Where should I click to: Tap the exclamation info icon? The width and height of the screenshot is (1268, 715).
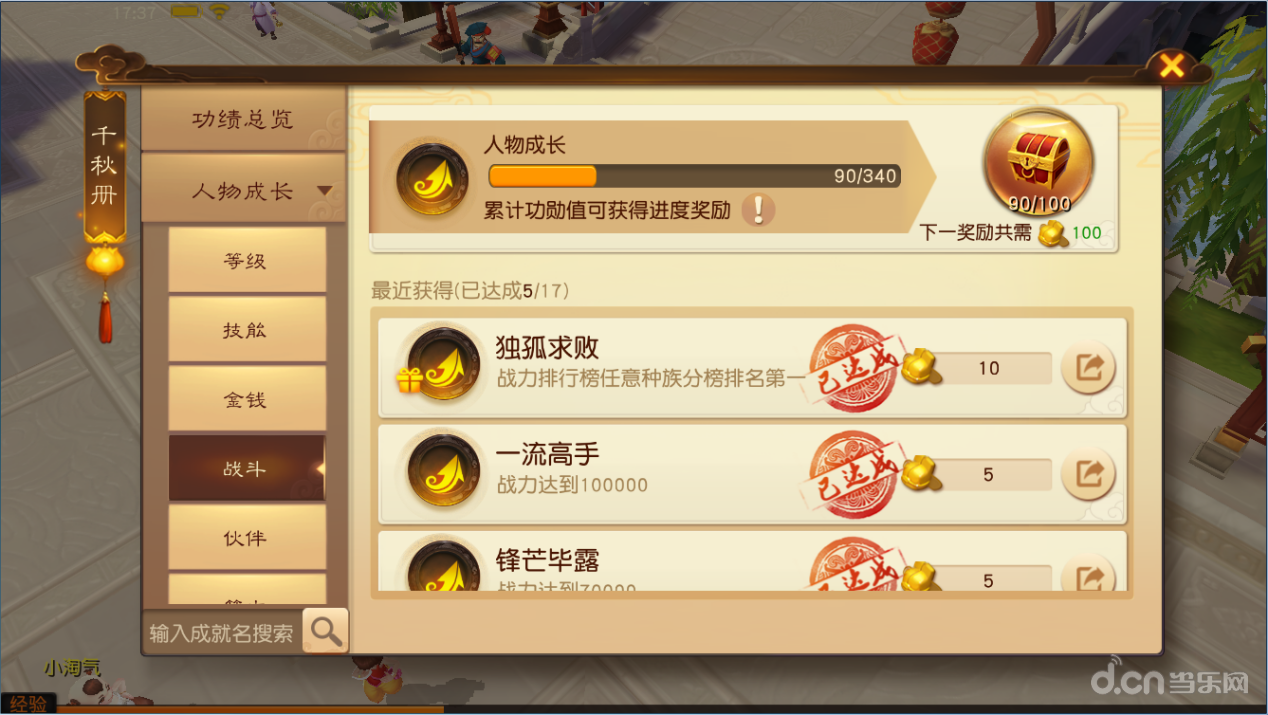(x=757, y=210)
